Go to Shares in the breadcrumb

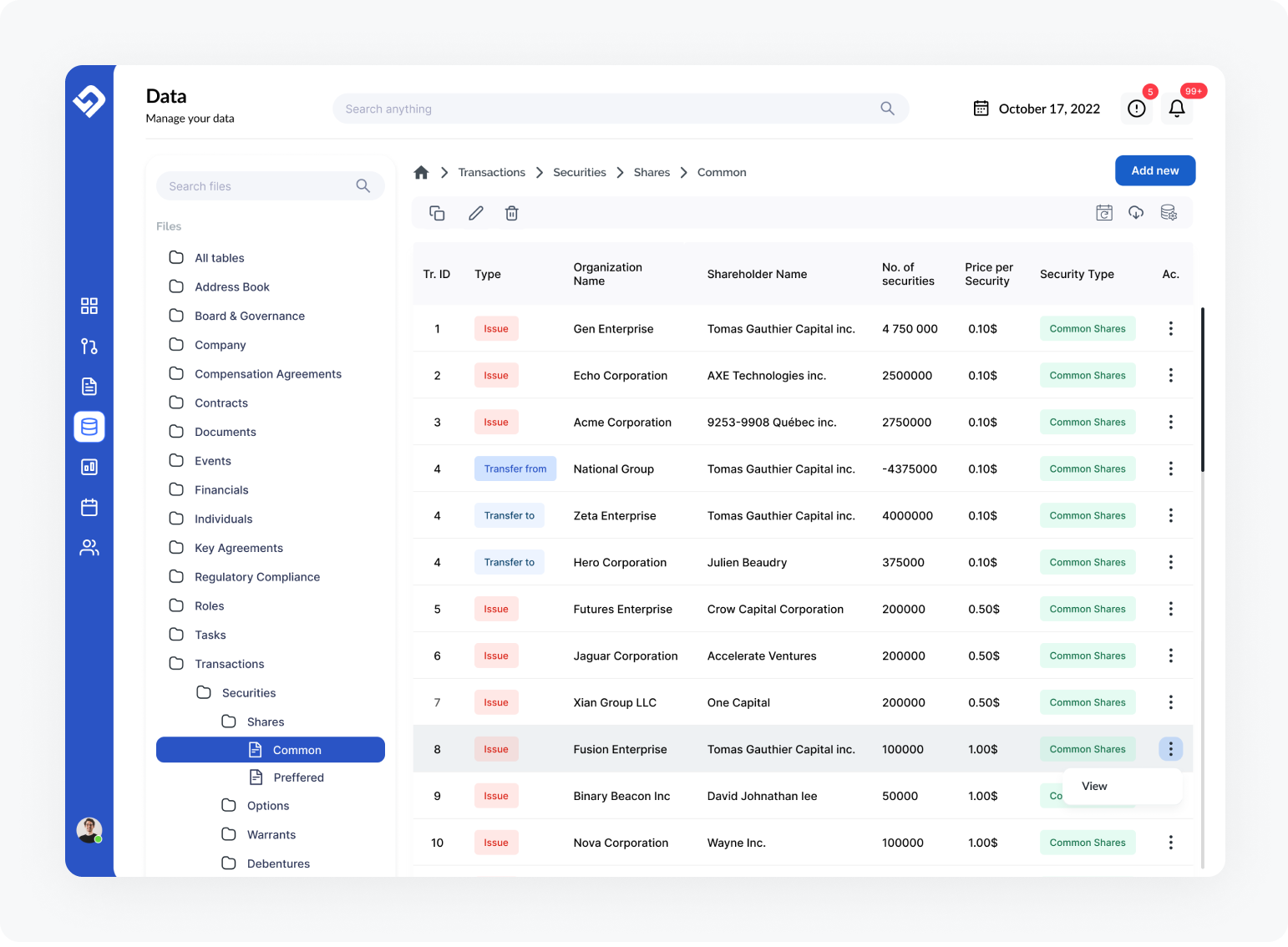coord(652,172)
